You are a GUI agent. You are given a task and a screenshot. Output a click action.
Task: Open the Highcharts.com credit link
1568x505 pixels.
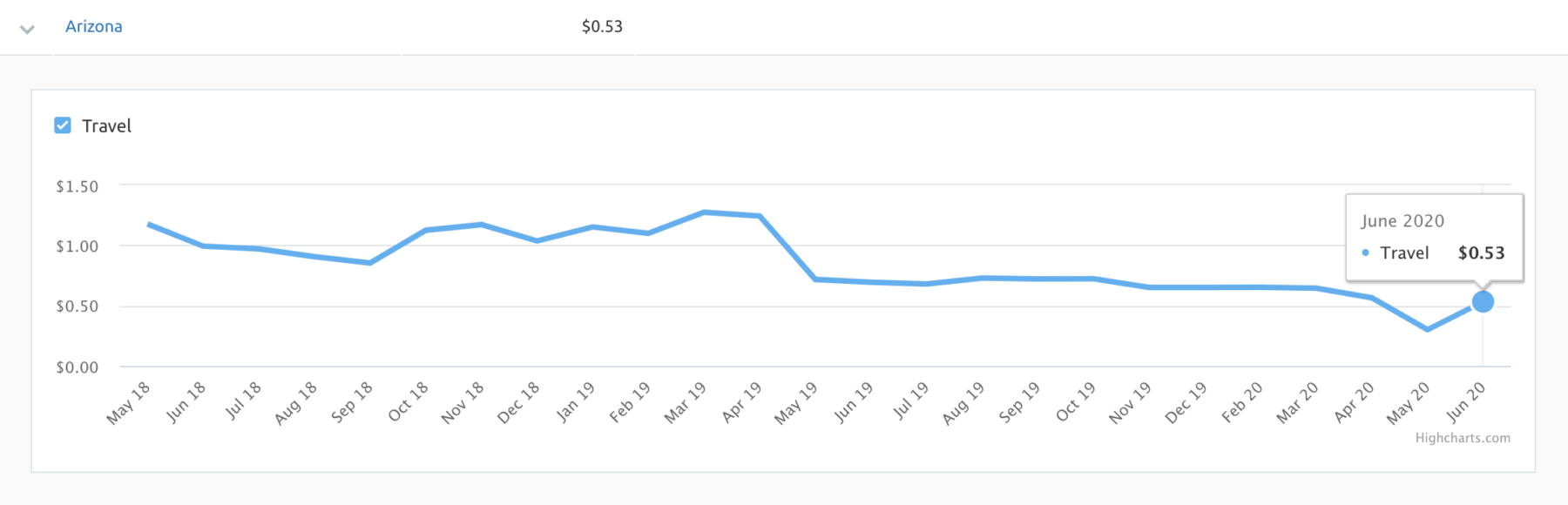(x=1463, y=438)
